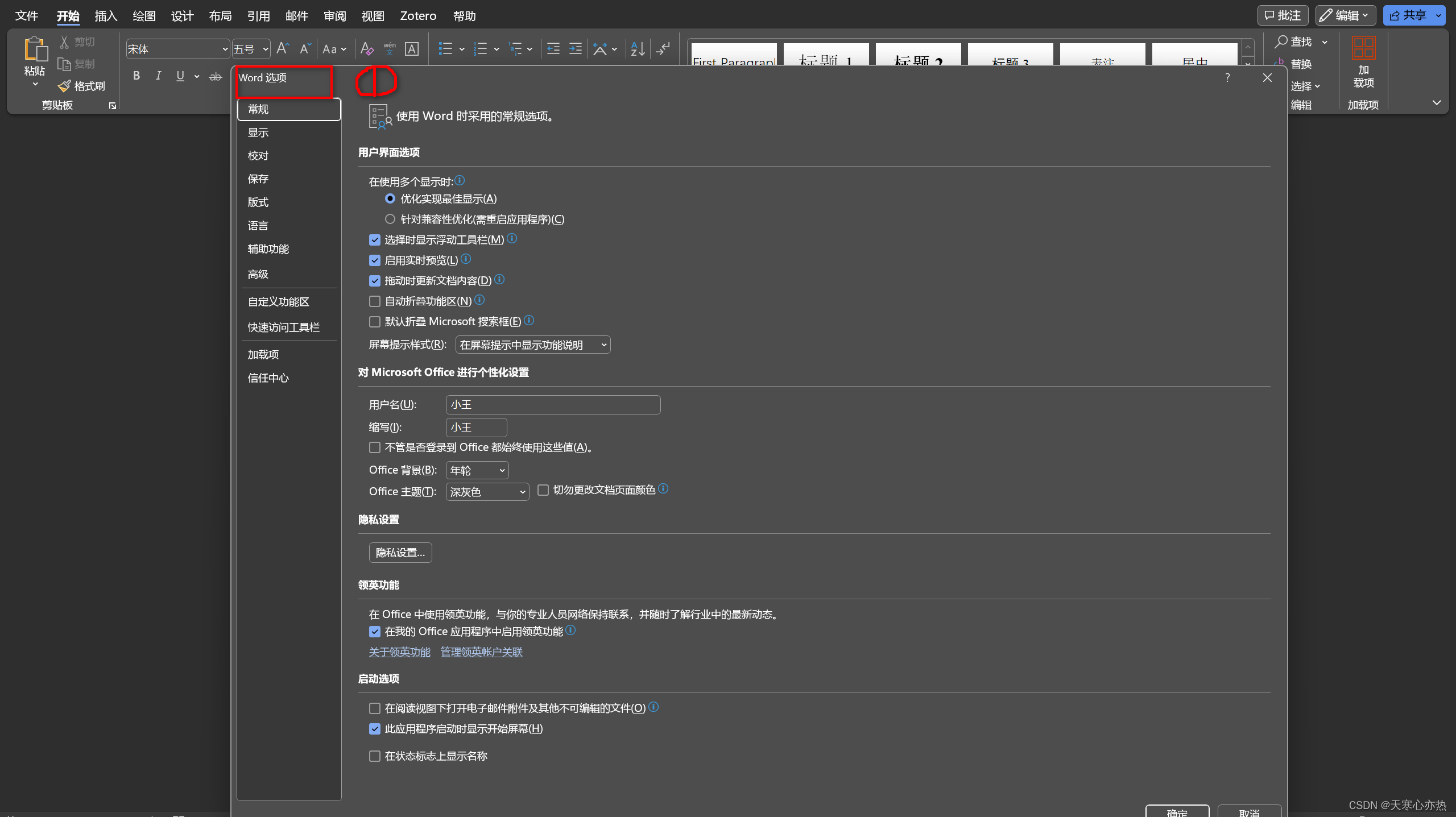
Task: Open the 关于领英功能 link
Action: (399, 652)
